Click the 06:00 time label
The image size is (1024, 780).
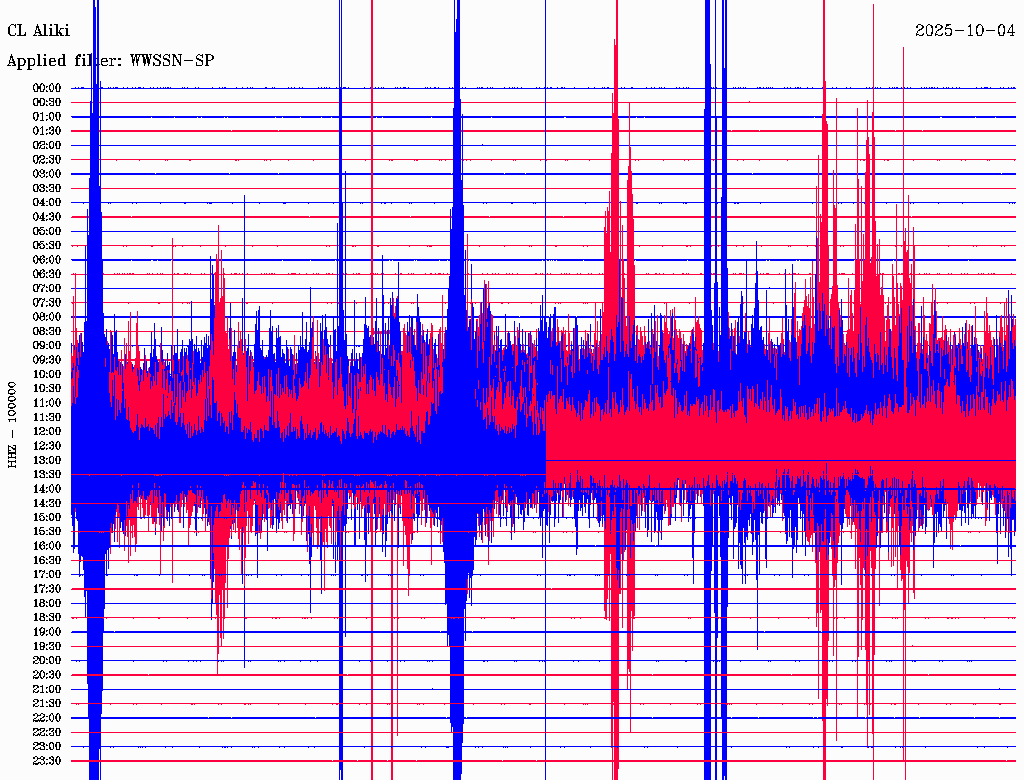coord(47,260)
